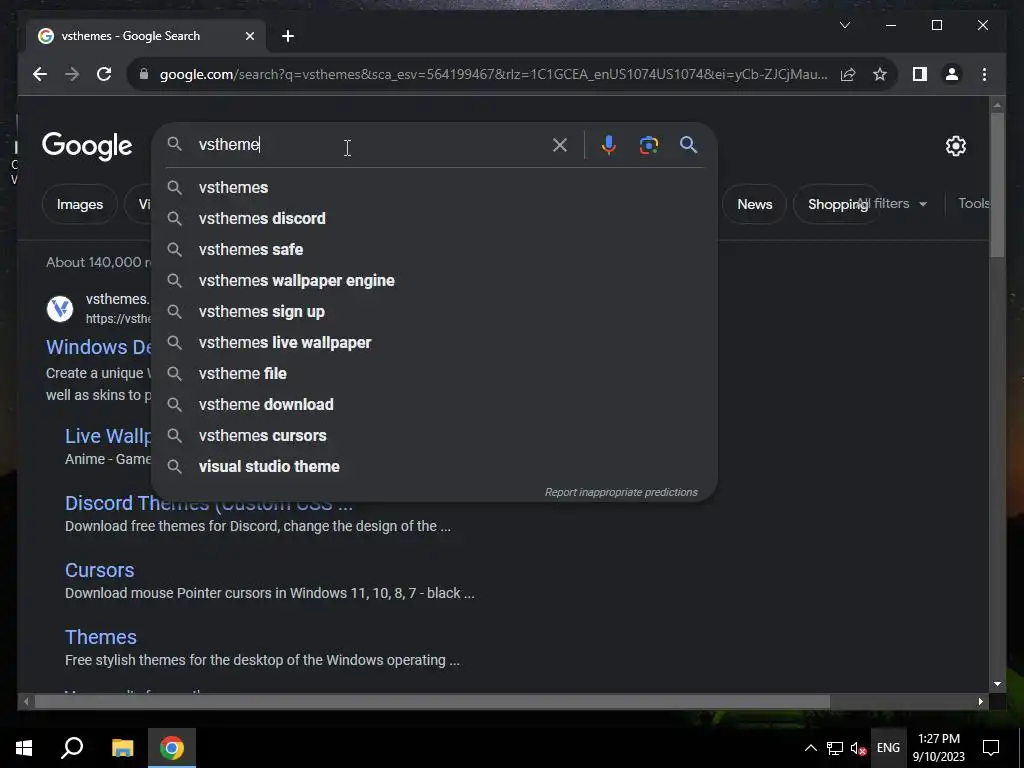Choose the 'vsthemes discord' suggestion

[434, 218]
